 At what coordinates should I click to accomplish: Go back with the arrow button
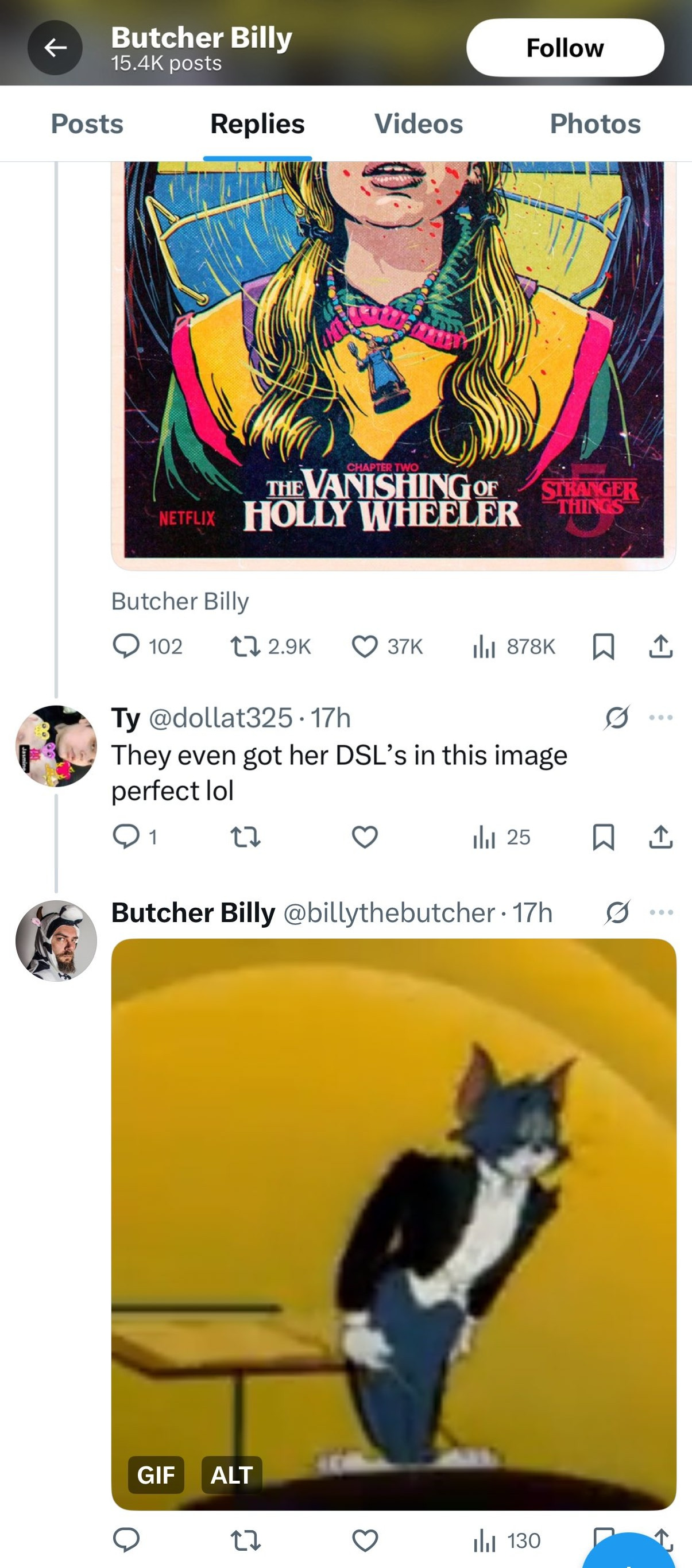pos(55,48)
